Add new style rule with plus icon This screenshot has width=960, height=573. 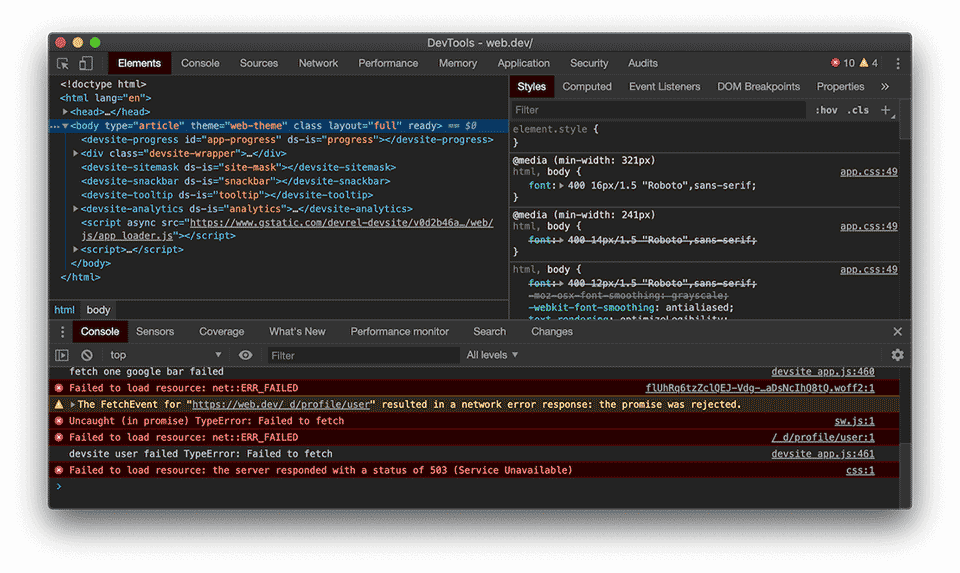[886, 110]
